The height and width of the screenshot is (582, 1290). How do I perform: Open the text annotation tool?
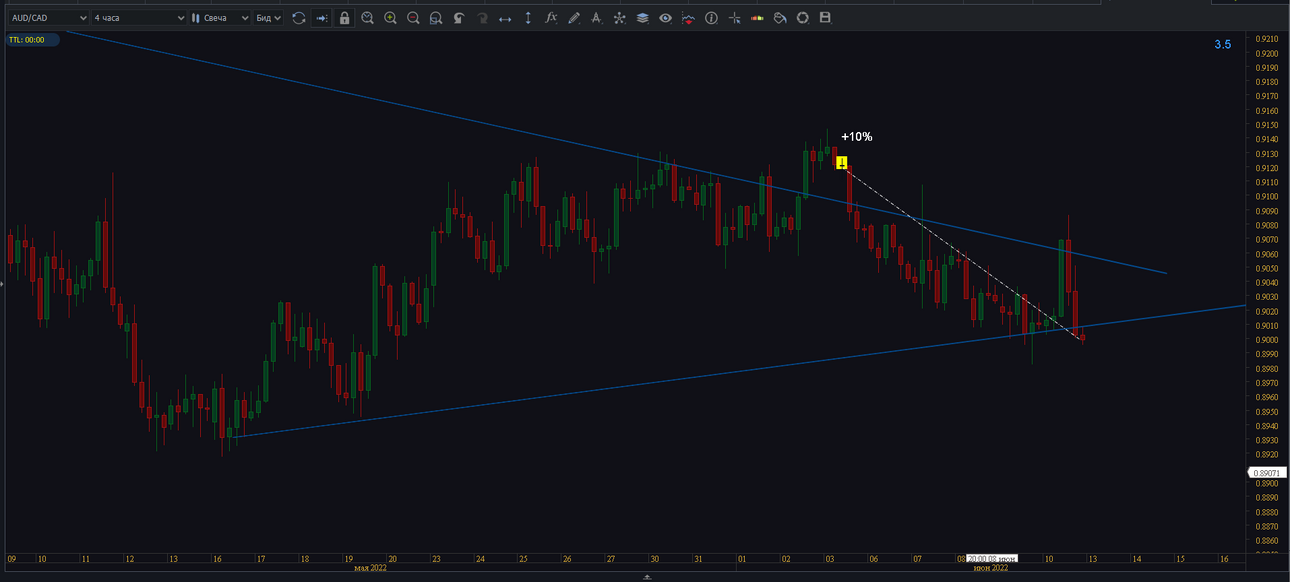[x=597, y=18]
